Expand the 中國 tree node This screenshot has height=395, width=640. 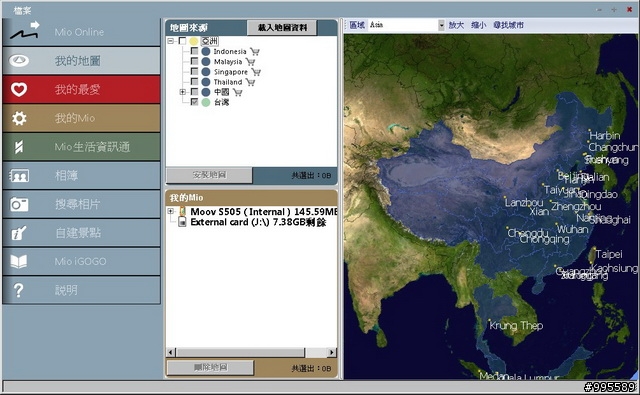point(183,92)
